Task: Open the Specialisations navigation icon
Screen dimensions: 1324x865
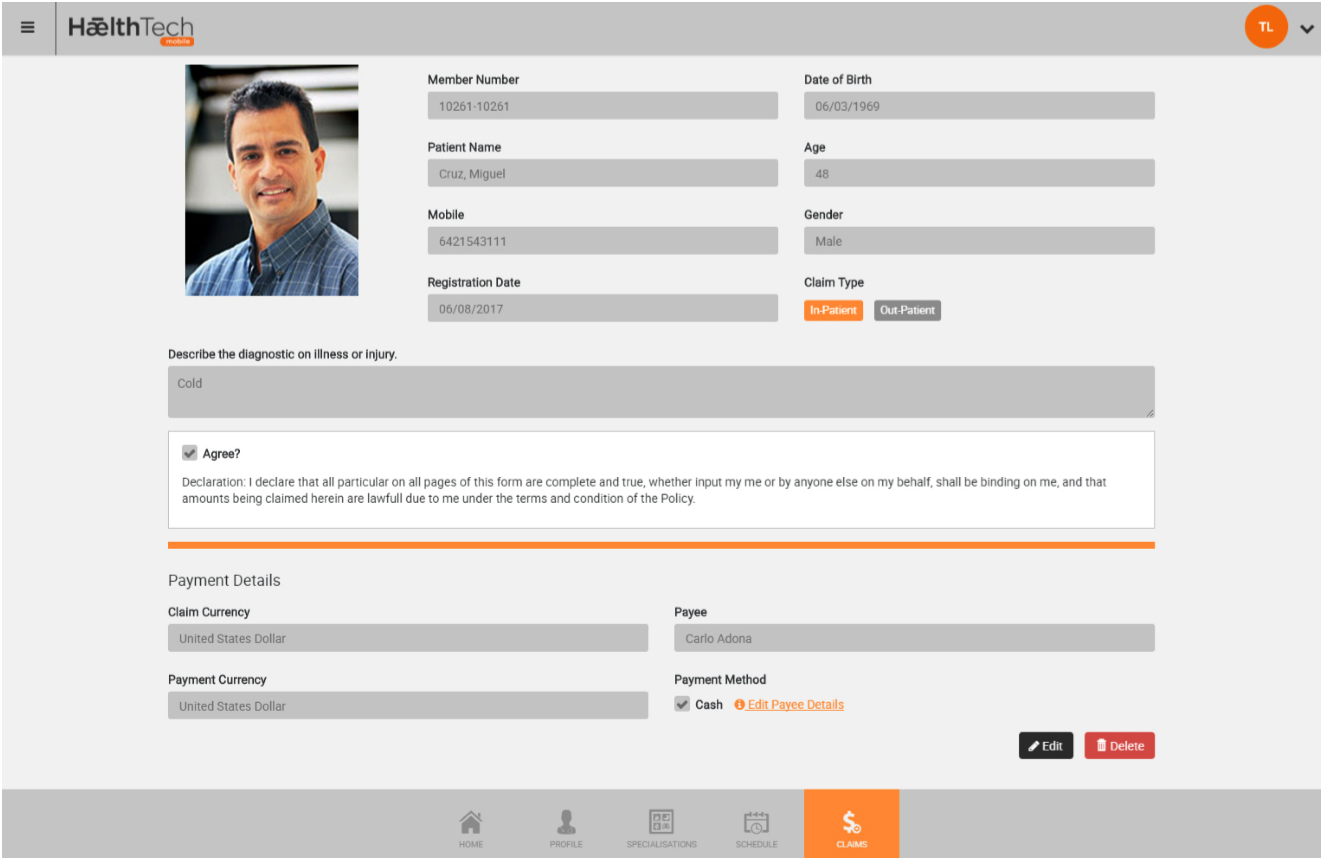Action: point(661,828)
